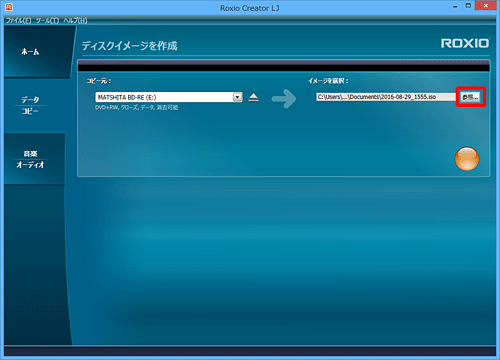Open the ヘルプ(H) menu
This screenshot has width=500, height=360.
pyautogui.click(x=75, y=21)
